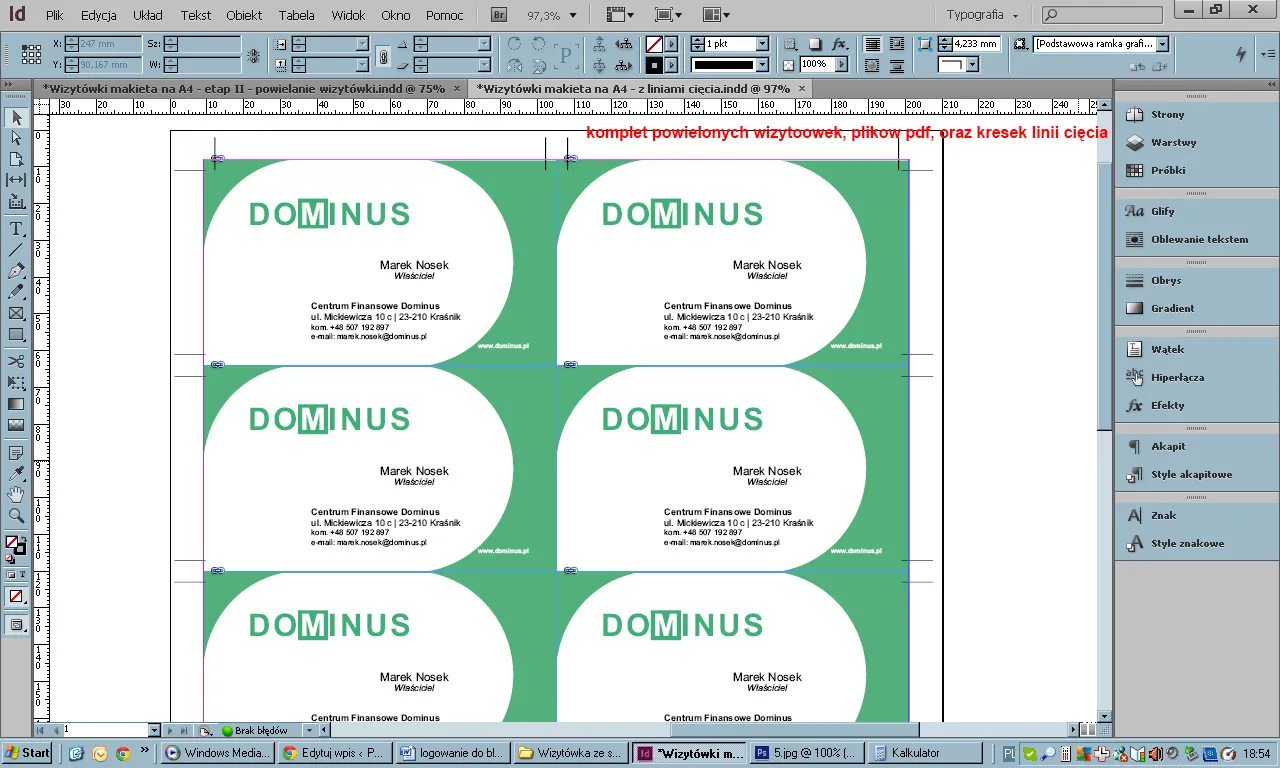Toggle the constrain proportions chain icon
Viewport: 1280px width, 768px height.
[383, 55]
